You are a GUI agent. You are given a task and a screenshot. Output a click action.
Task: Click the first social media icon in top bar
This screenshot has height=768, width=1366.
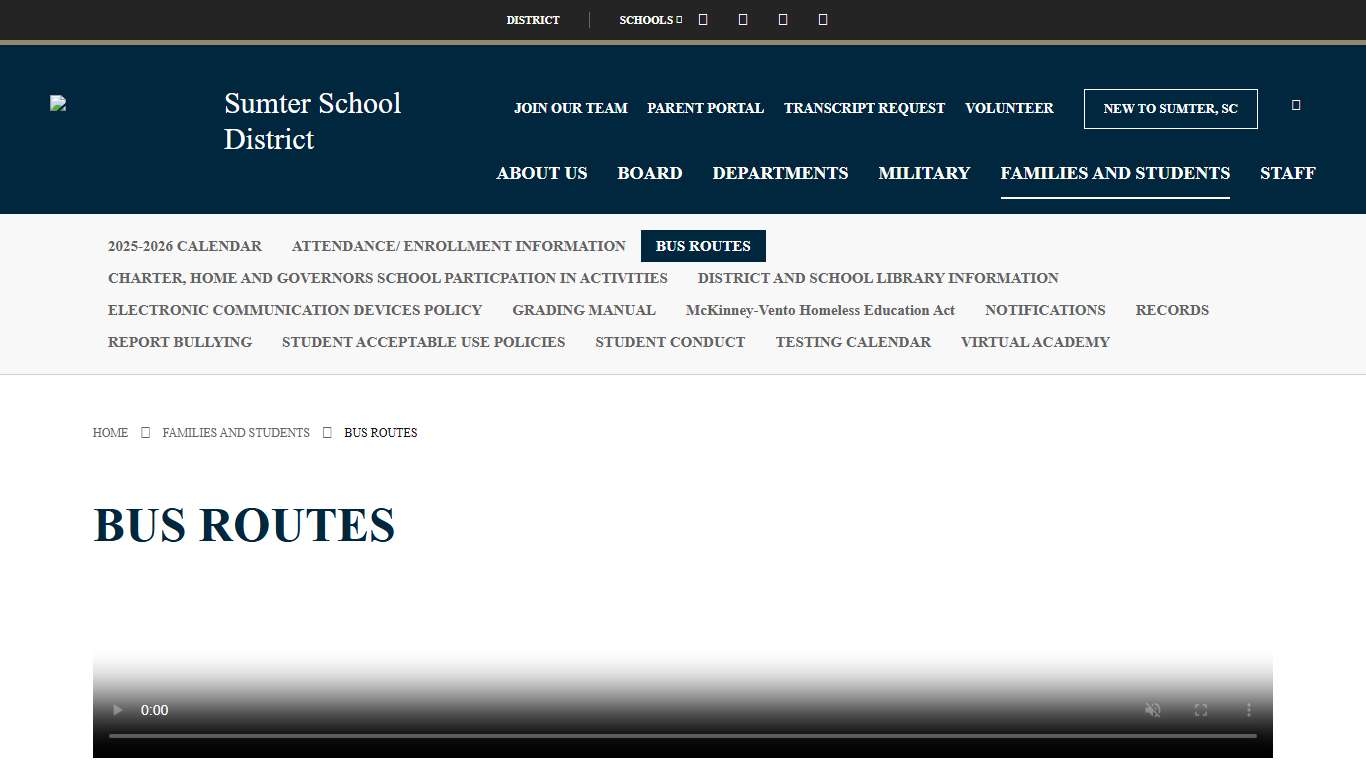point(702,19)
